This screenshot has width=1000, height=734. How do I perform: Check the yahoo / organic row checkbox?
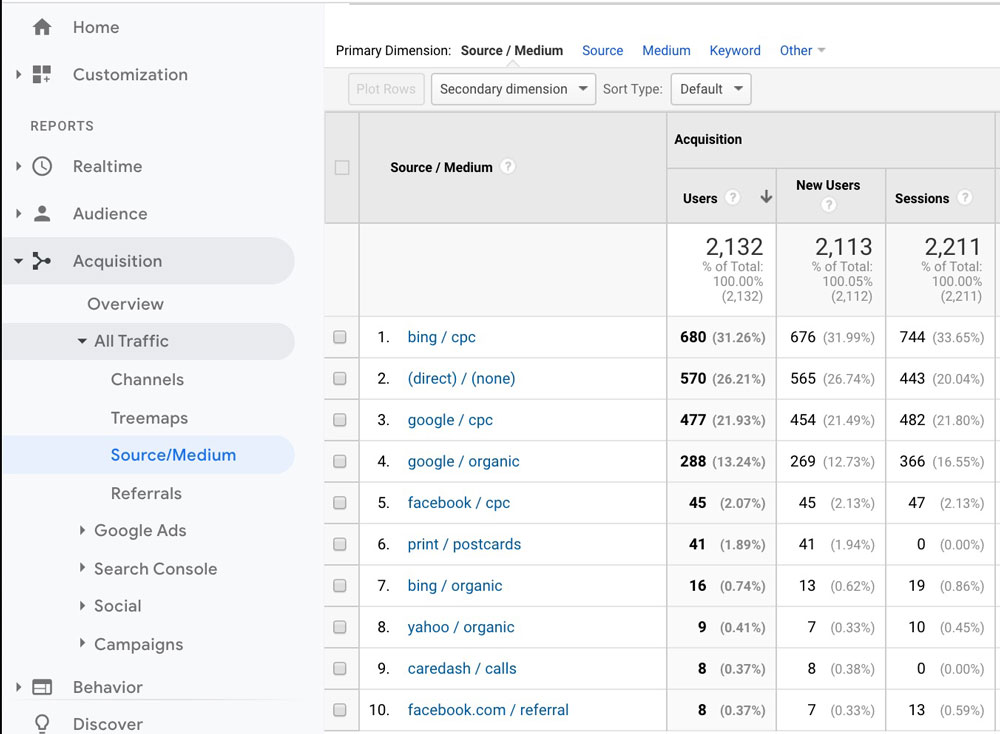click(x=340, y=627)
